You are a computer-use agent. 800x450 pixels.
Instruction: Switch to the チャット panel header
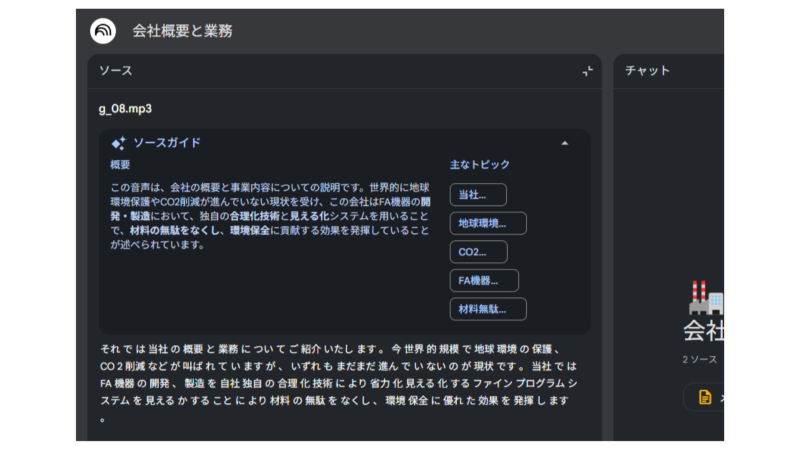tap(647, 71)
